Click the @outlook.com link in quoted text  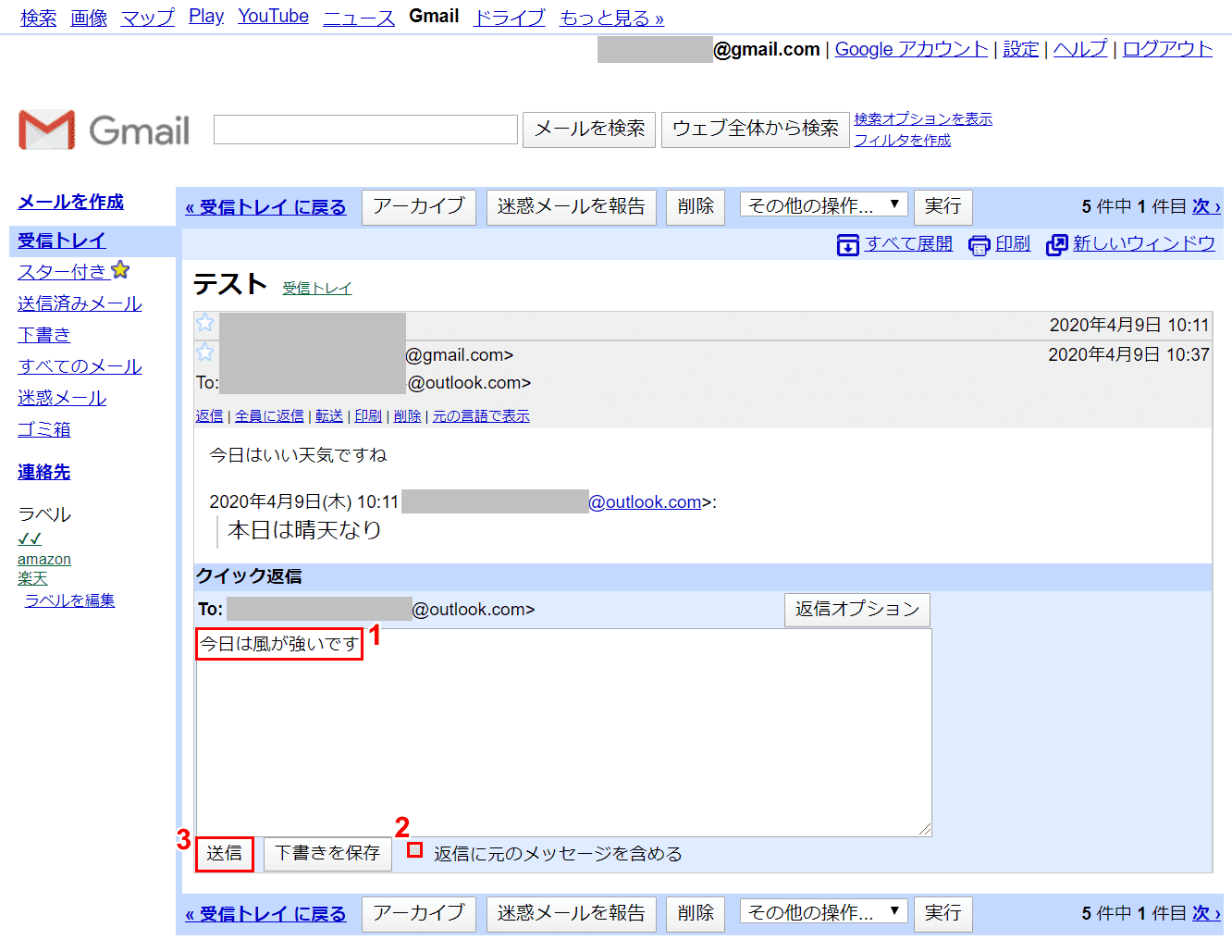(x=645, y=502)
